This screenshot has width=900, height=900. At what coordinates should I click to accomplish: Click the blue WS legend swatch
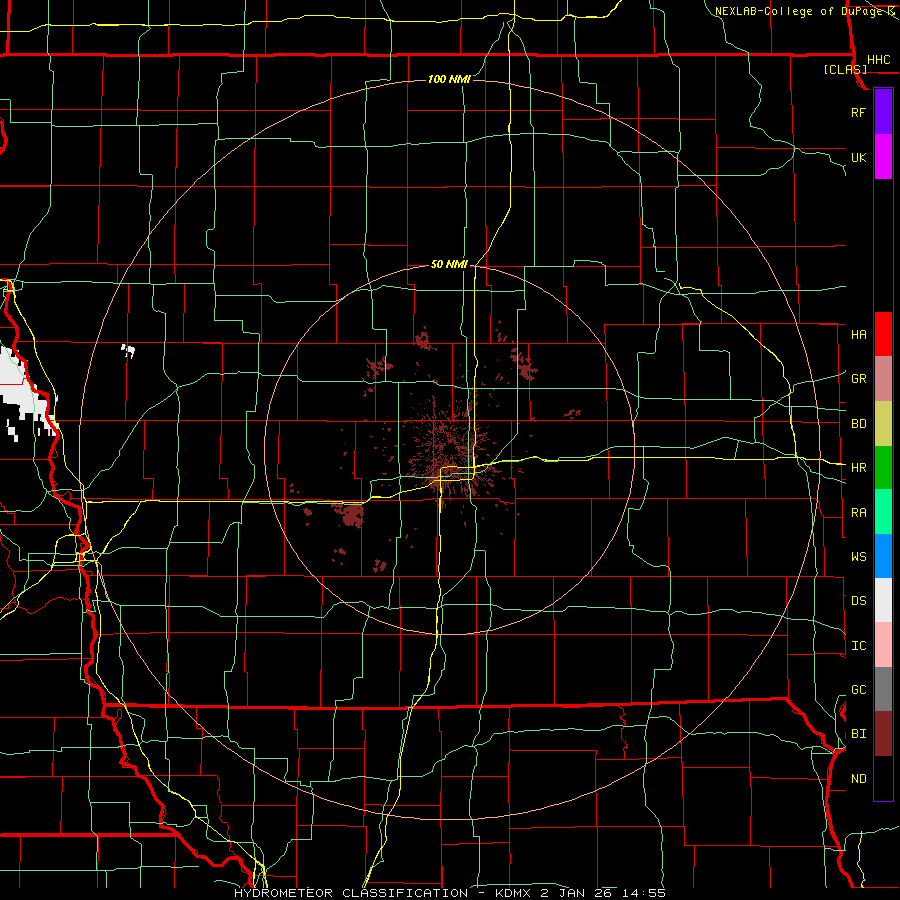pos(883,556)
